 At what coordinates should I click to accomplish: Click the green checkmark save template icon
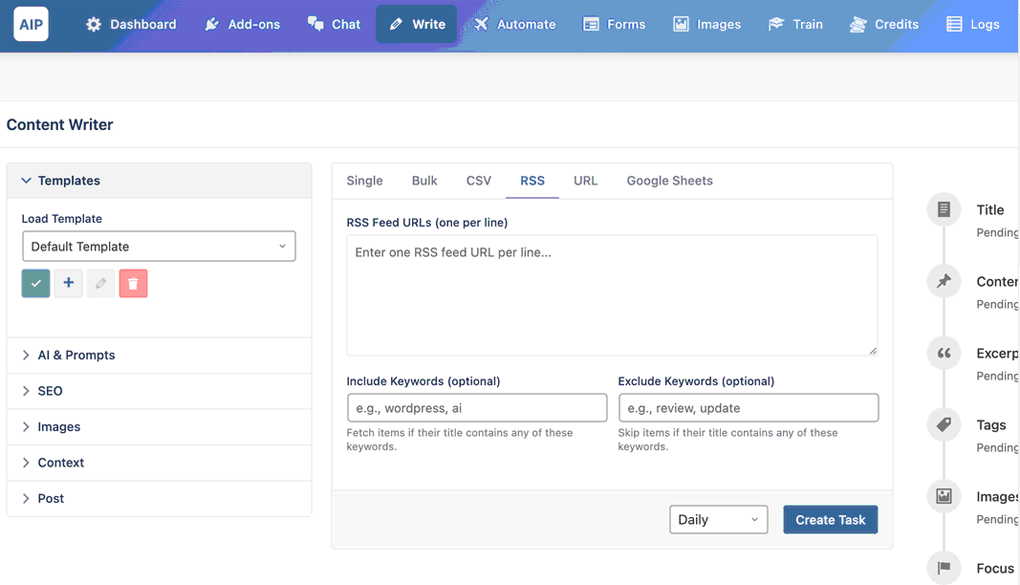tap(35, 283)
